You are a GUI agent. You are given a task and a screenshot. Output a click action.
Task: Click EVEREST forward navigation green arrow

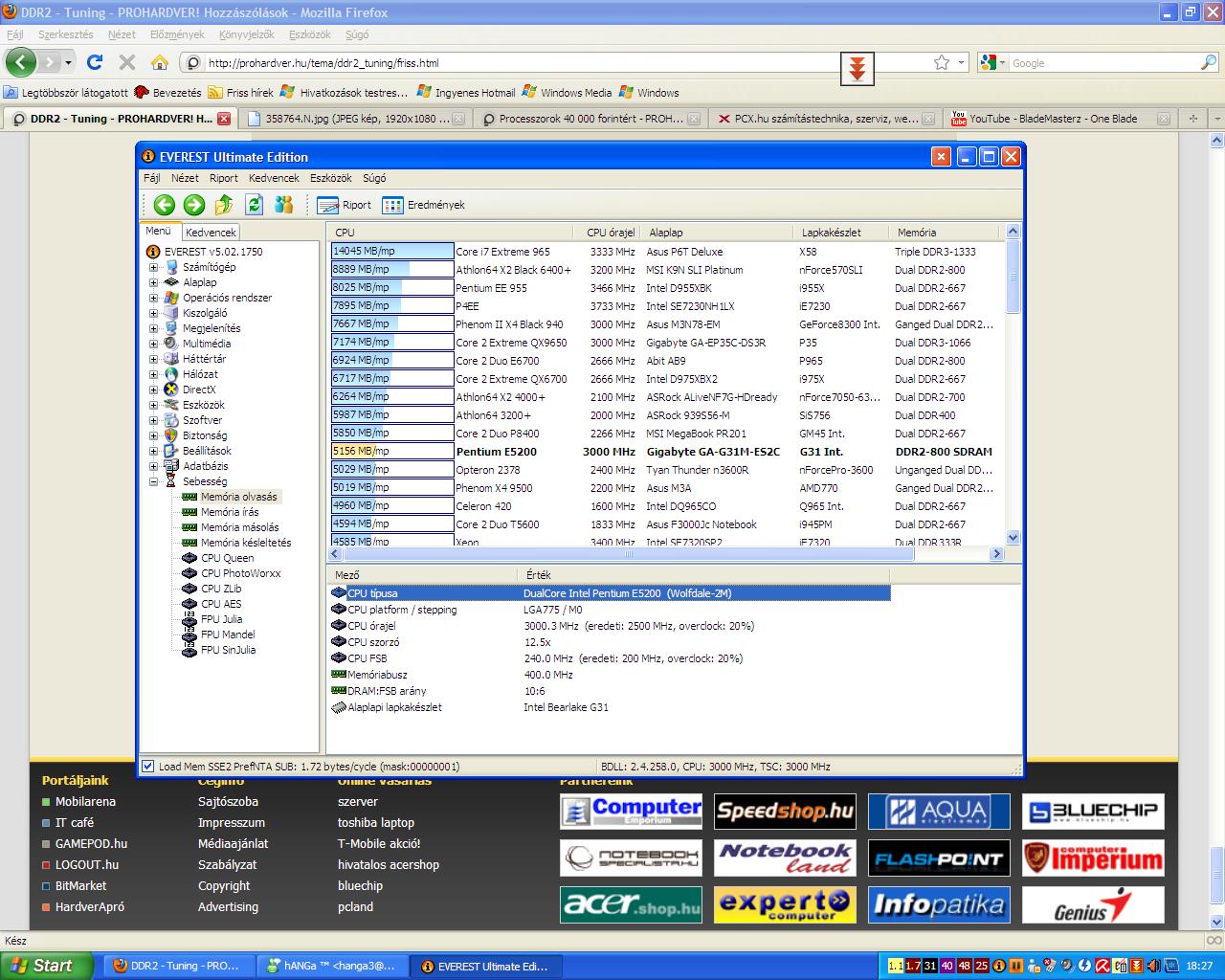(x=194, y=204)
